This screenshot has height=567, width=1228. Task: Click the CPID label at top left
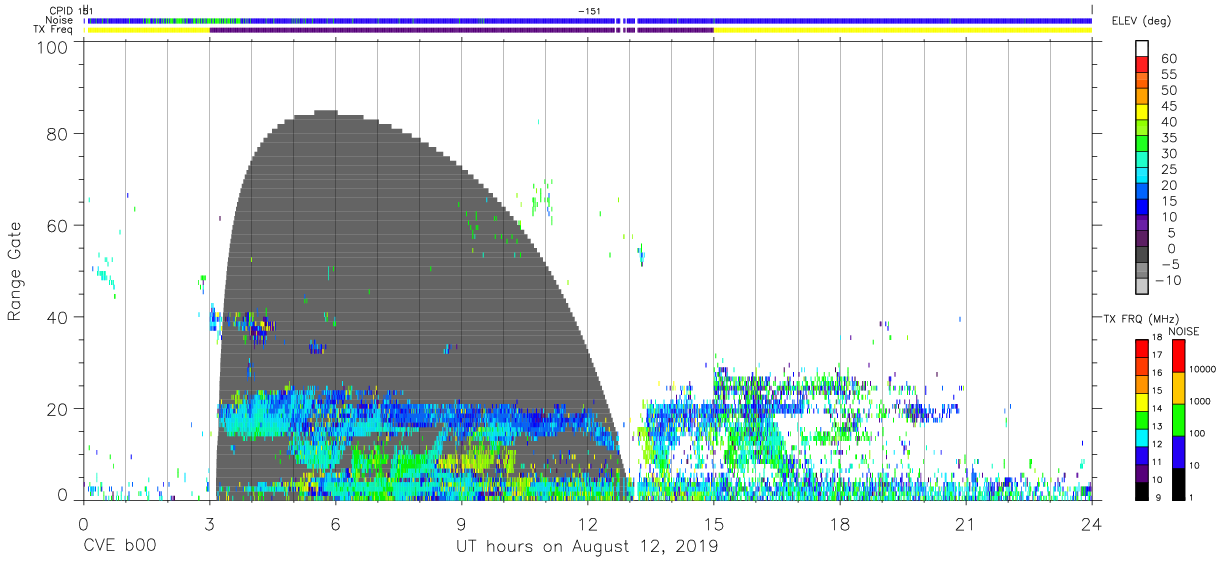pyautogui.click(x=61, y=10)
